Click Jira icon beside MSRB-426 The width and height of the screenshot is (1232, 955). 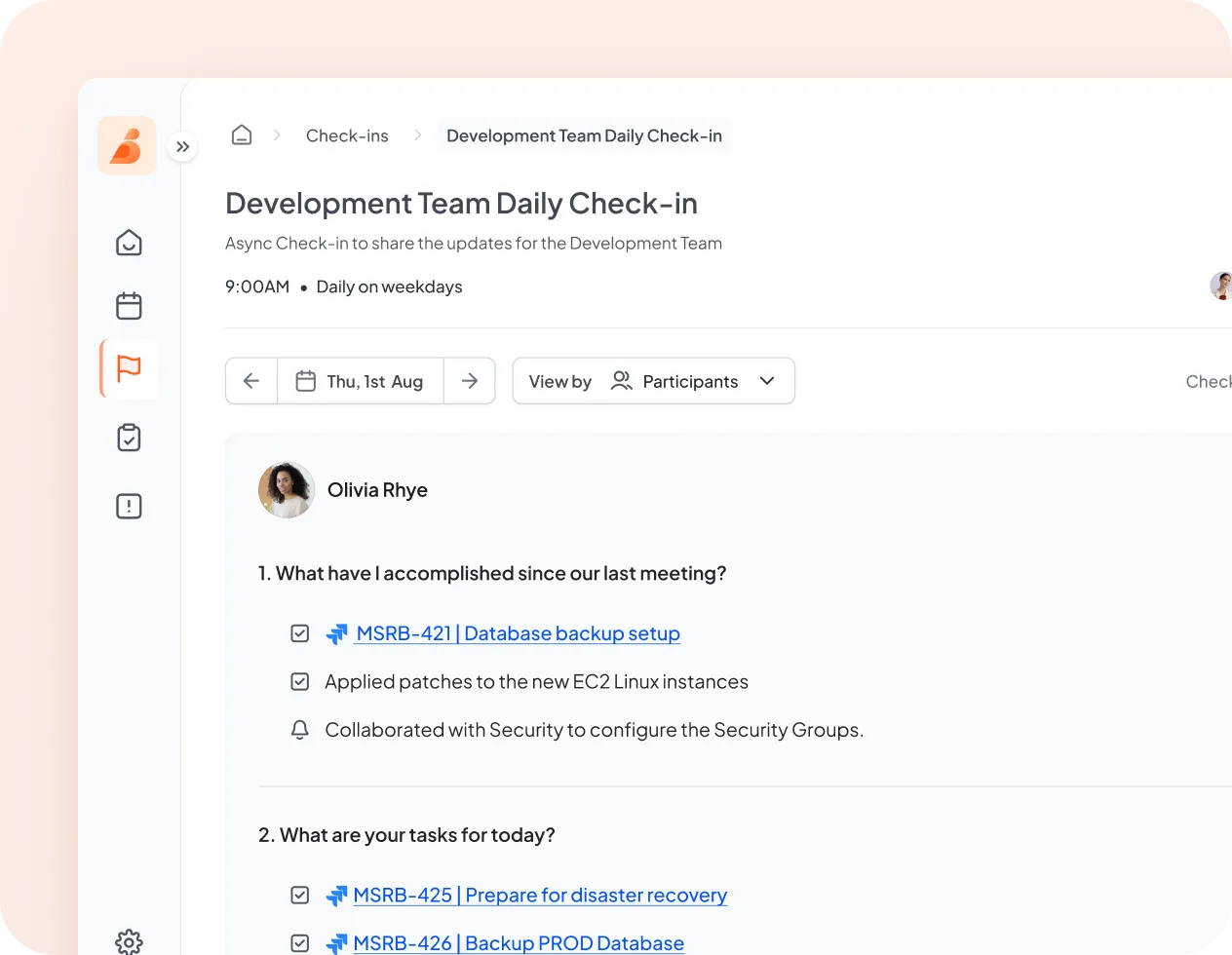tap(336, 943)
